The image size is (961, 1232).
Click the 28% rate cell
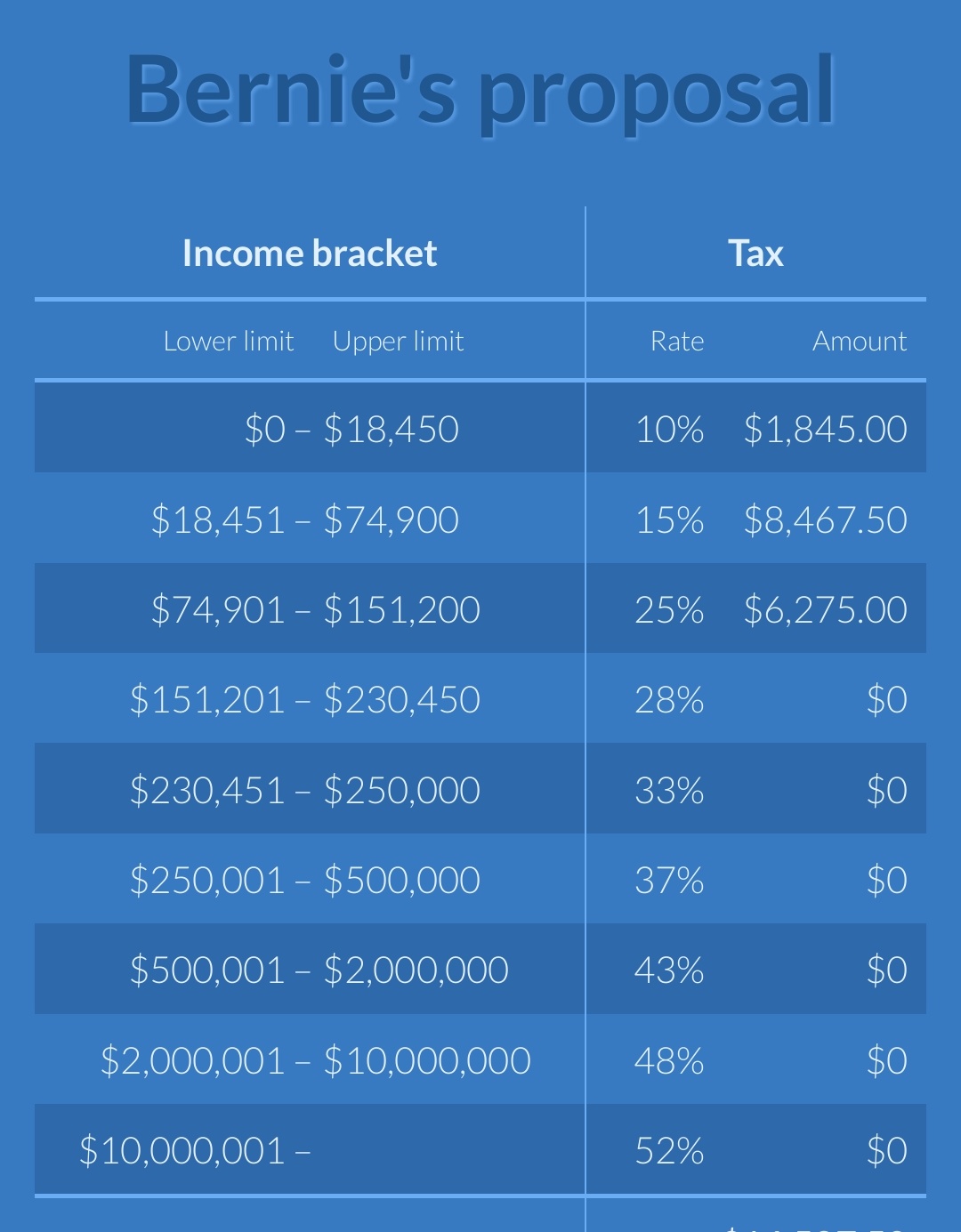point(669,700)
